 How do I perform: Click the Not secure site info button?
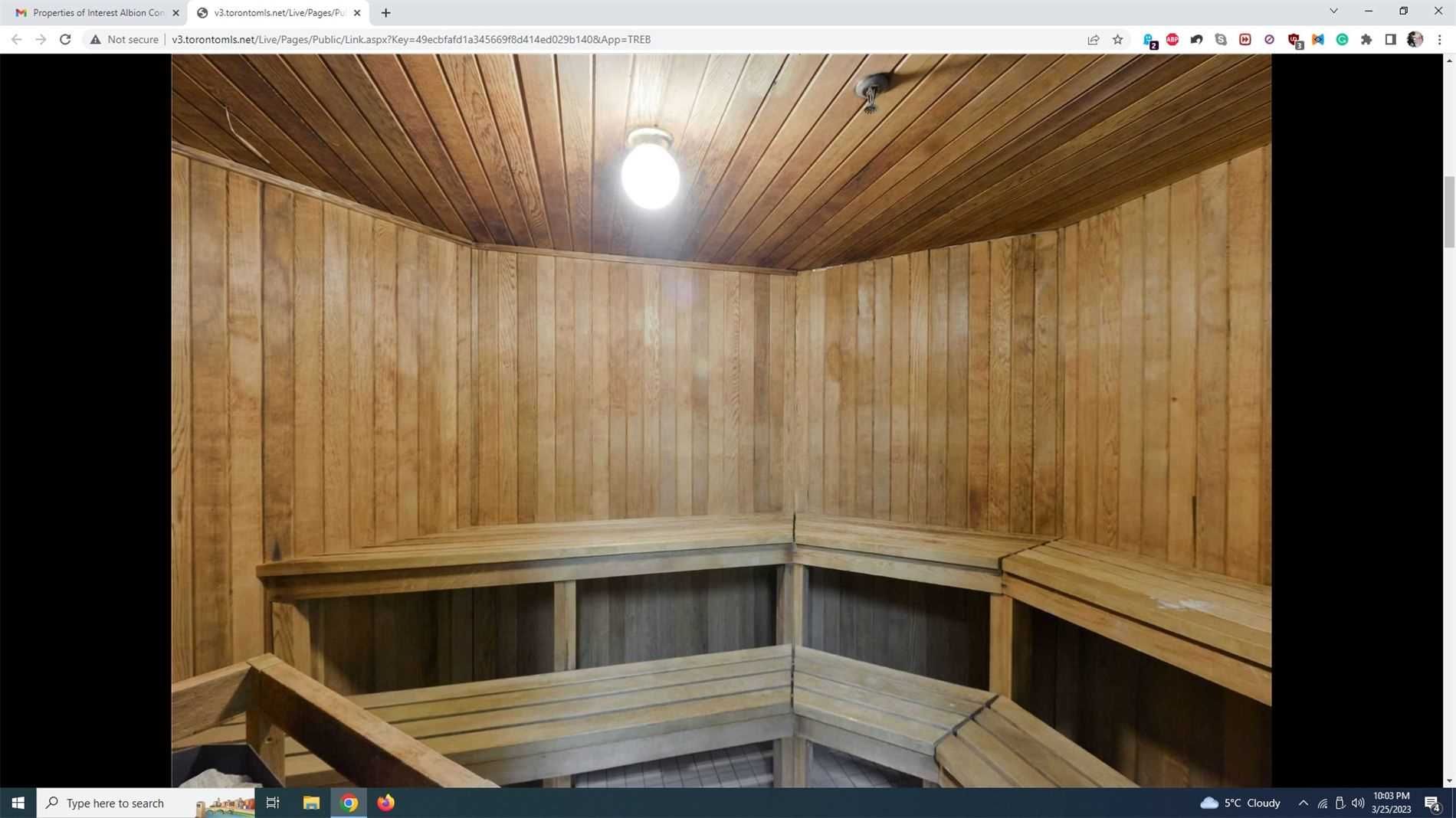tap(124, 39)
